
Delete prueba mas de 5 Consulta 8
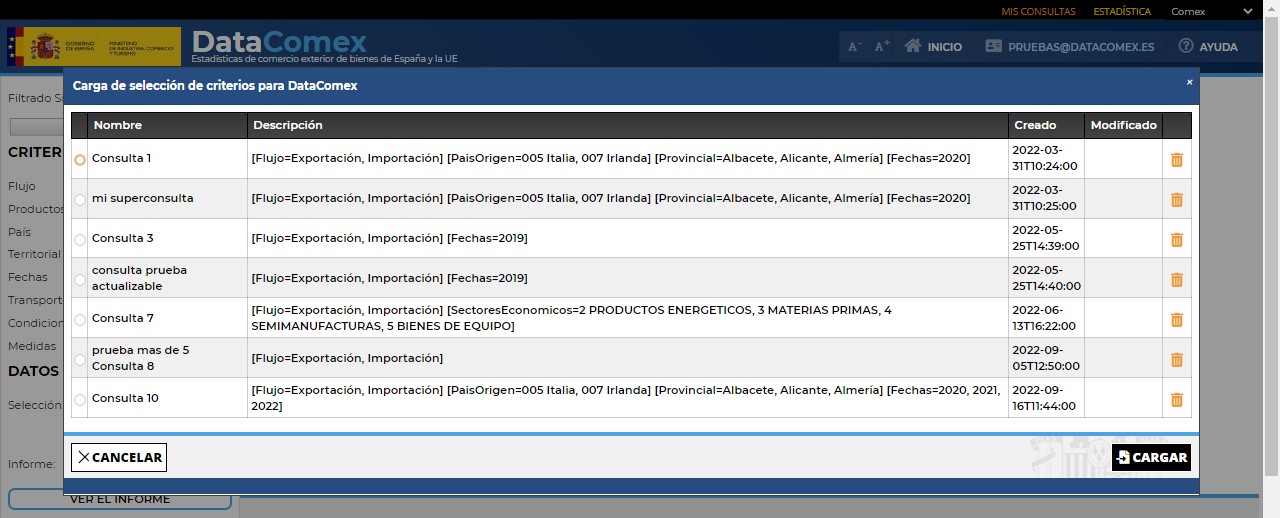[x=1176, y=360]
